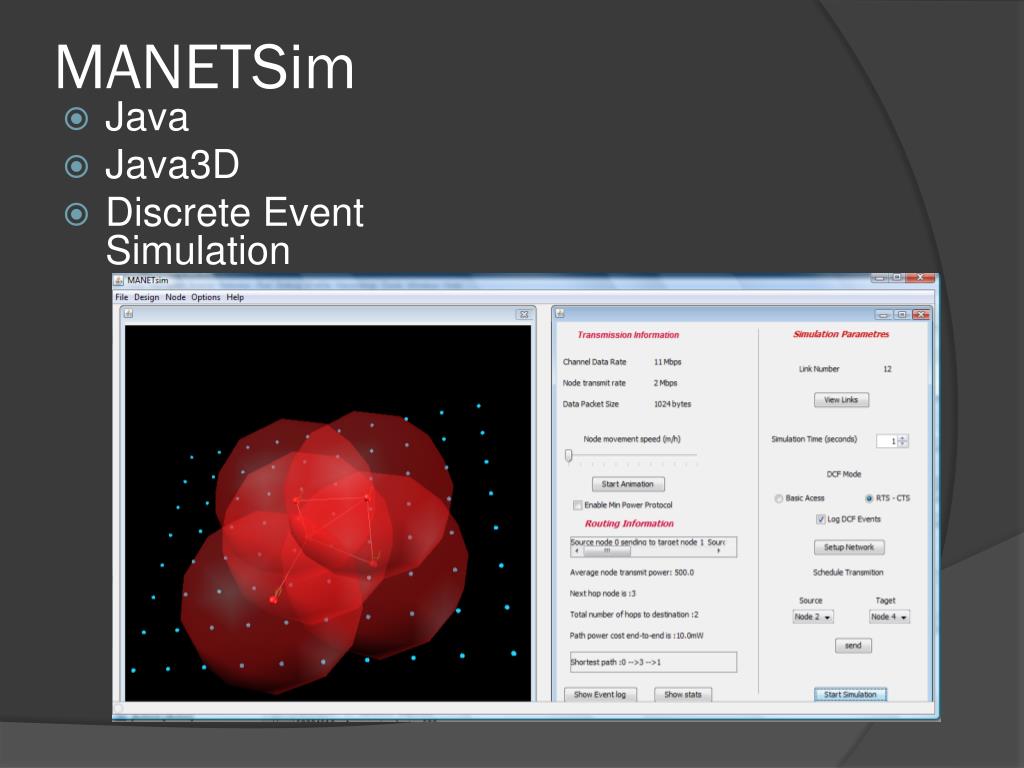1024x768 pixels.
Task: Click the routing scrollbar left arrow
Action: pyautogui.click(x=576, y=551)
